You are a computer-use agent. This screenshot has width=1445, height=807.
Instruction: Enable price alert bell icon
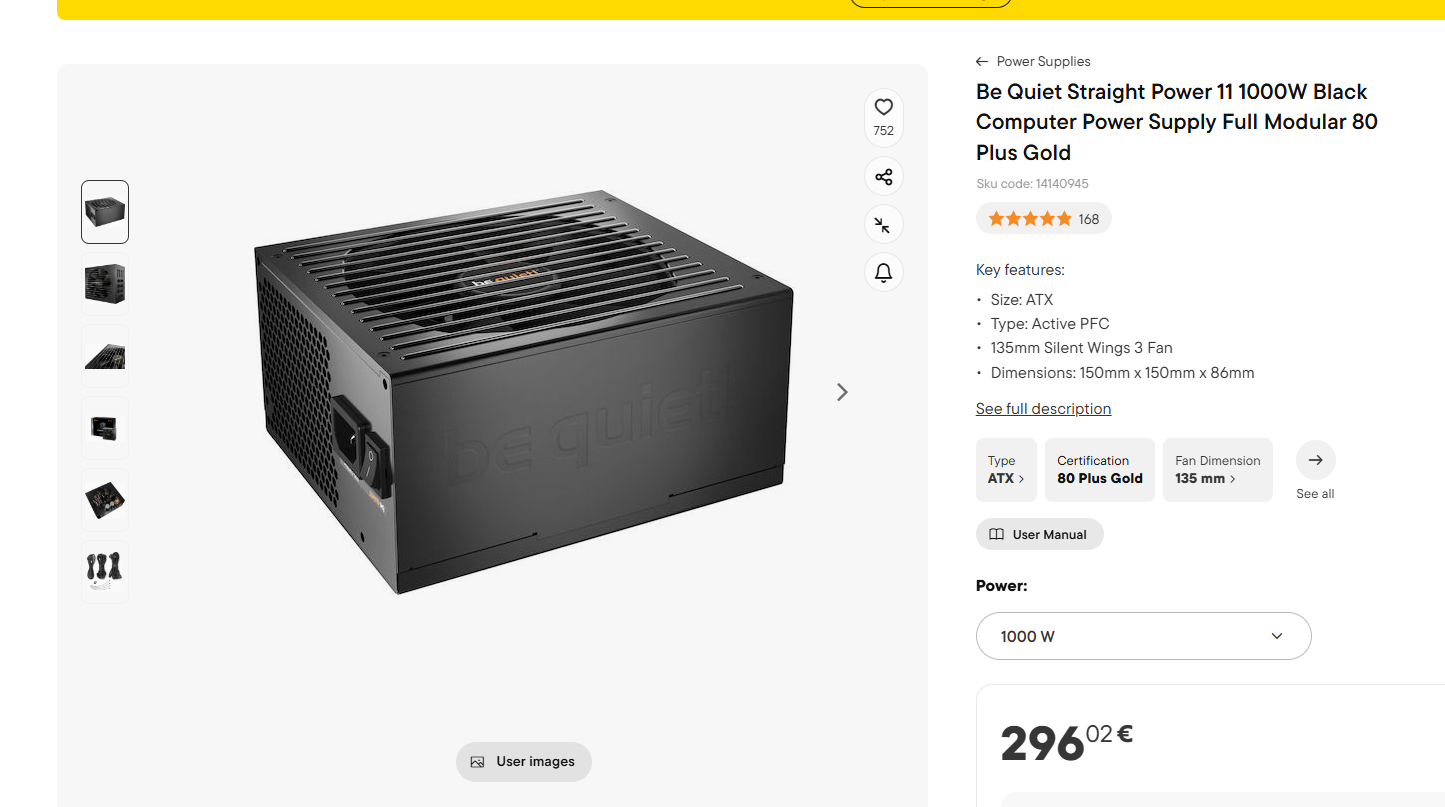pyautogui.click(x=883, y=272)
